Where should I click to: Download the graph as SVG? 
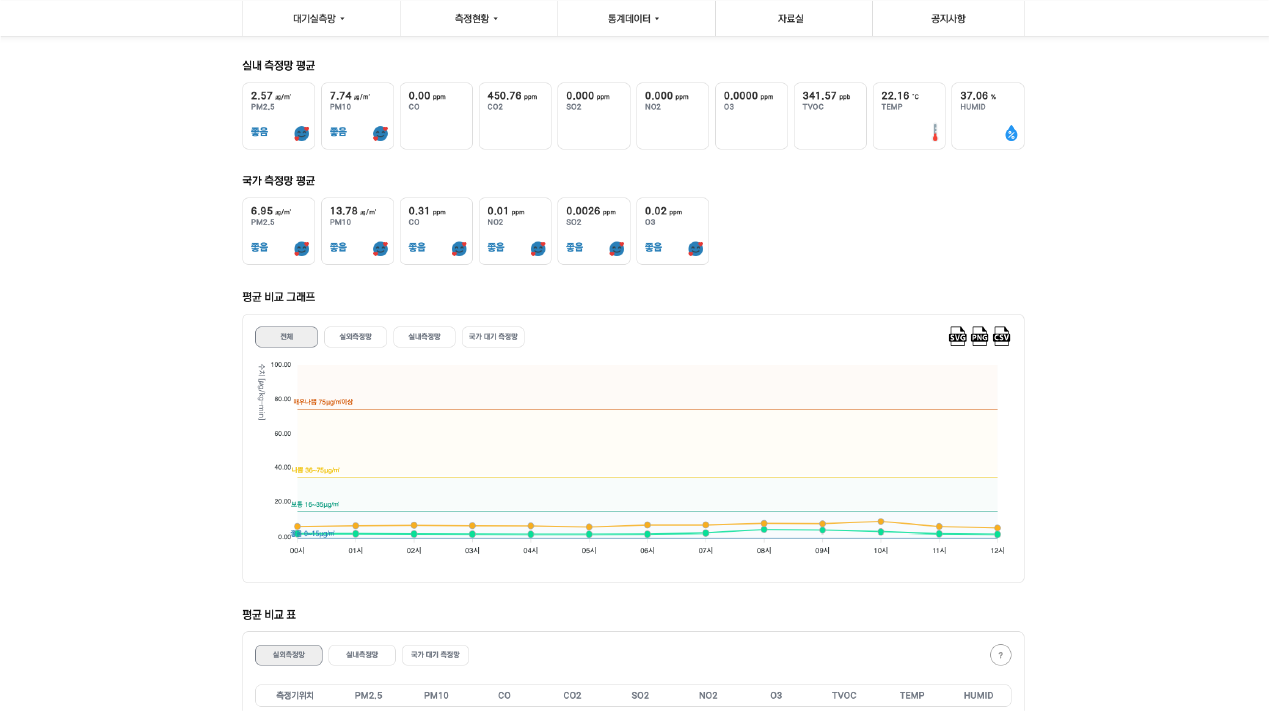point(957,336)
